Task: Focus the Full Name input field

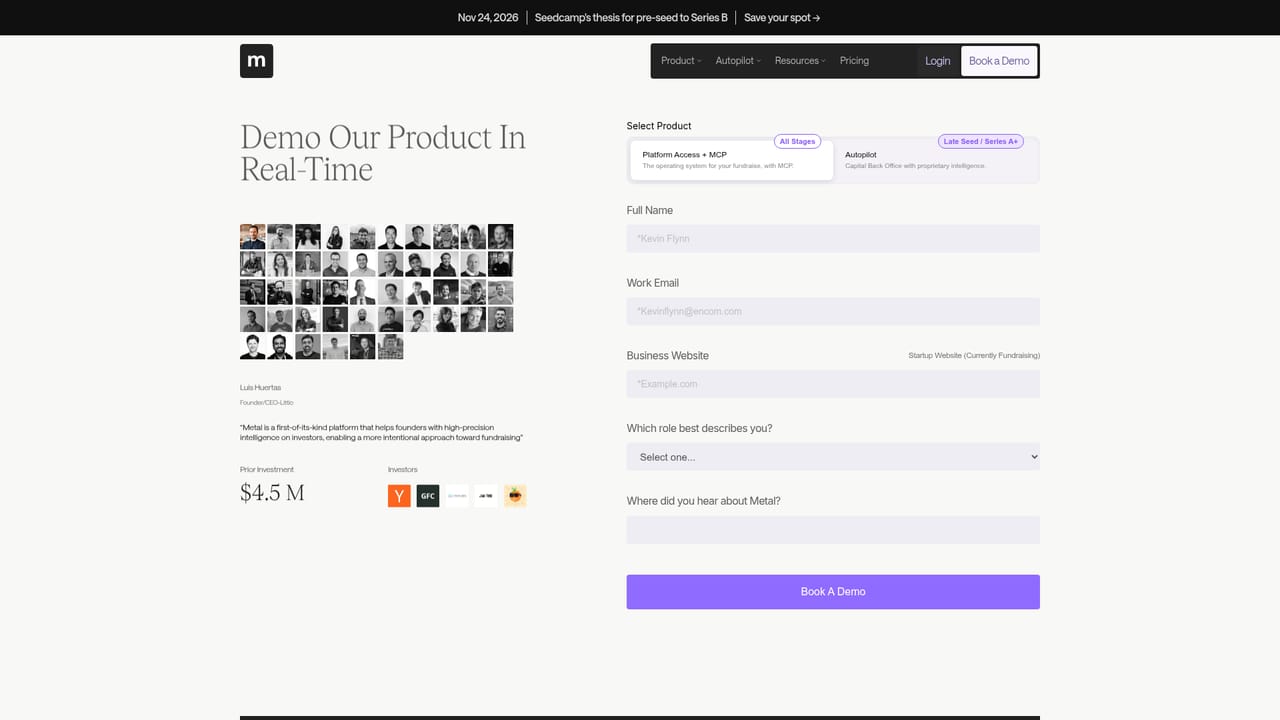Action: (x=833, y=239)
